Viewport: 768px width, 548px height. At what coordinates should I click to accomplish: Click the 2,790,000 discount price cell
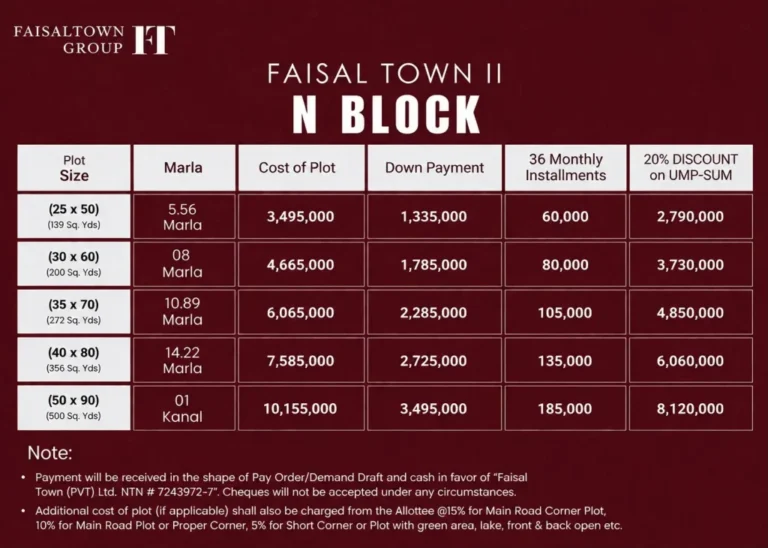[691, 216]
